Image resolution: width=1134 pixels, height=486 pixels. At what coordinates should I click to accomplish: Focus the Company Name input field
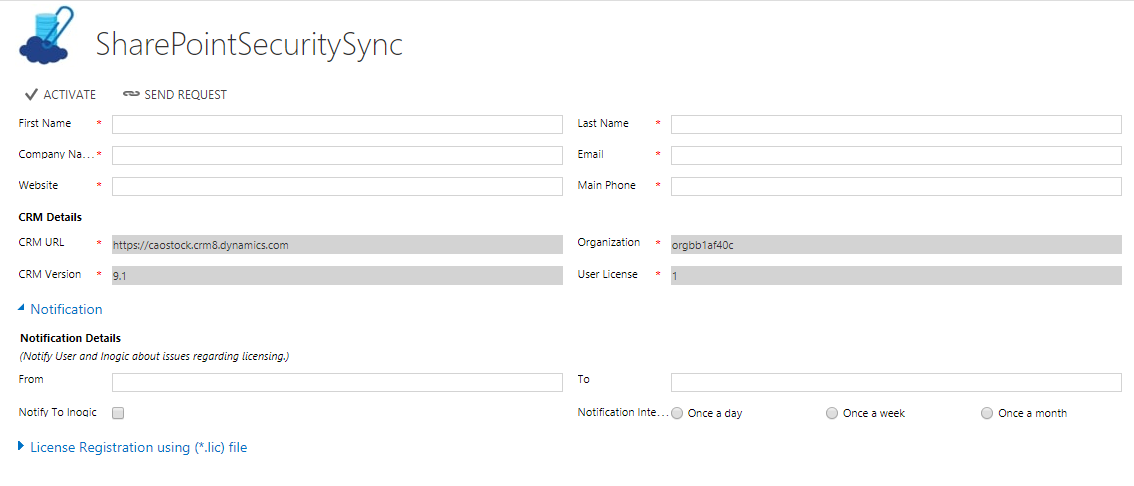tap(337, 155)
